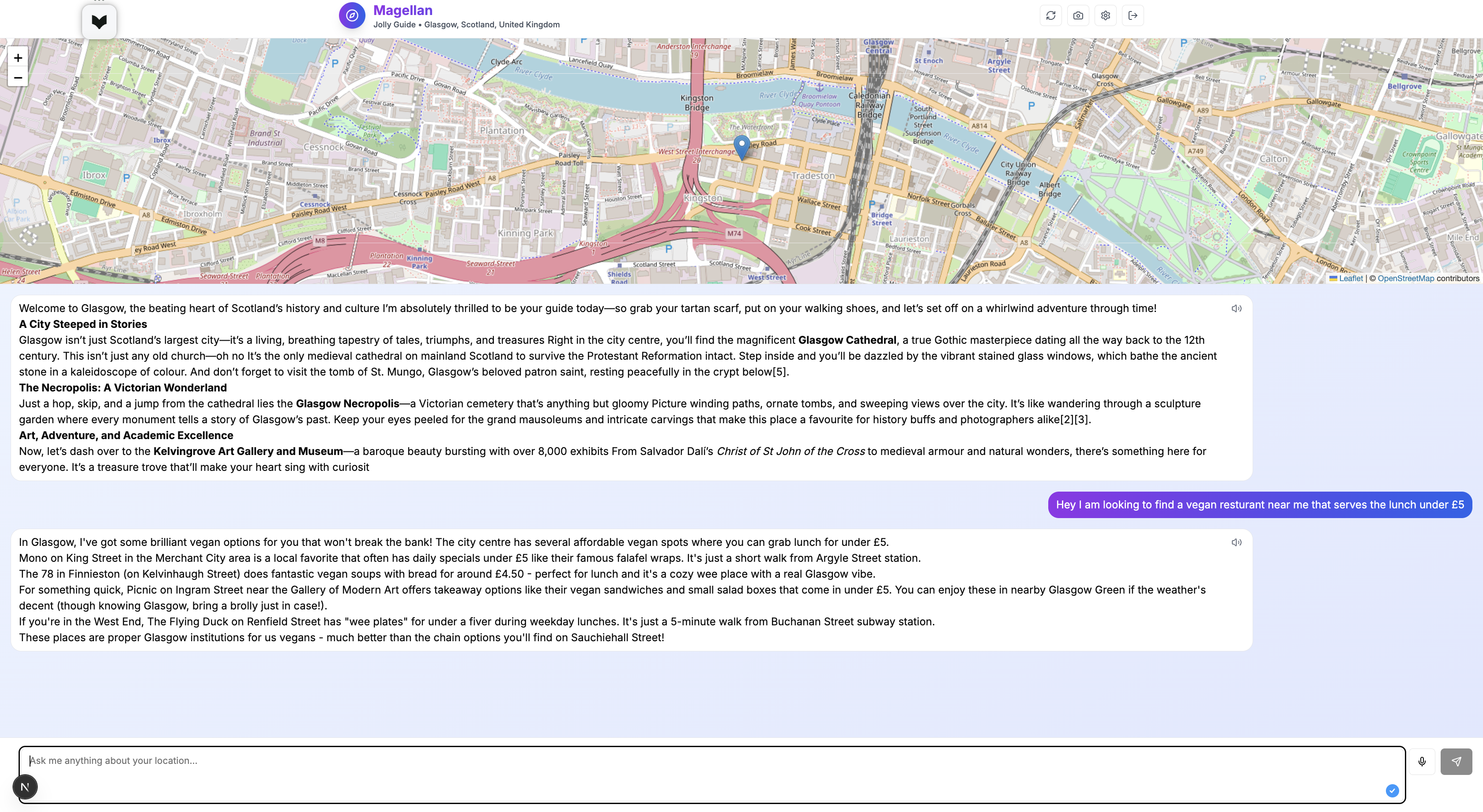Click the Magellan title text
Image resolution: width=1483 pixels, height=812 pixels.
pyautogui.click(x=403, y=10)
